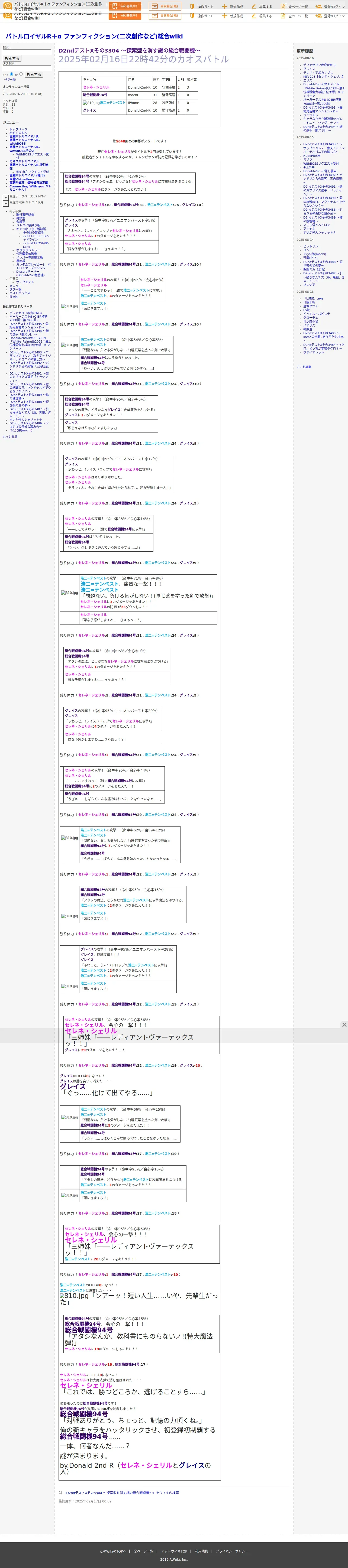Open 変幻自在リクエスト受付 menu link
348x1568 pixels.
32,172
